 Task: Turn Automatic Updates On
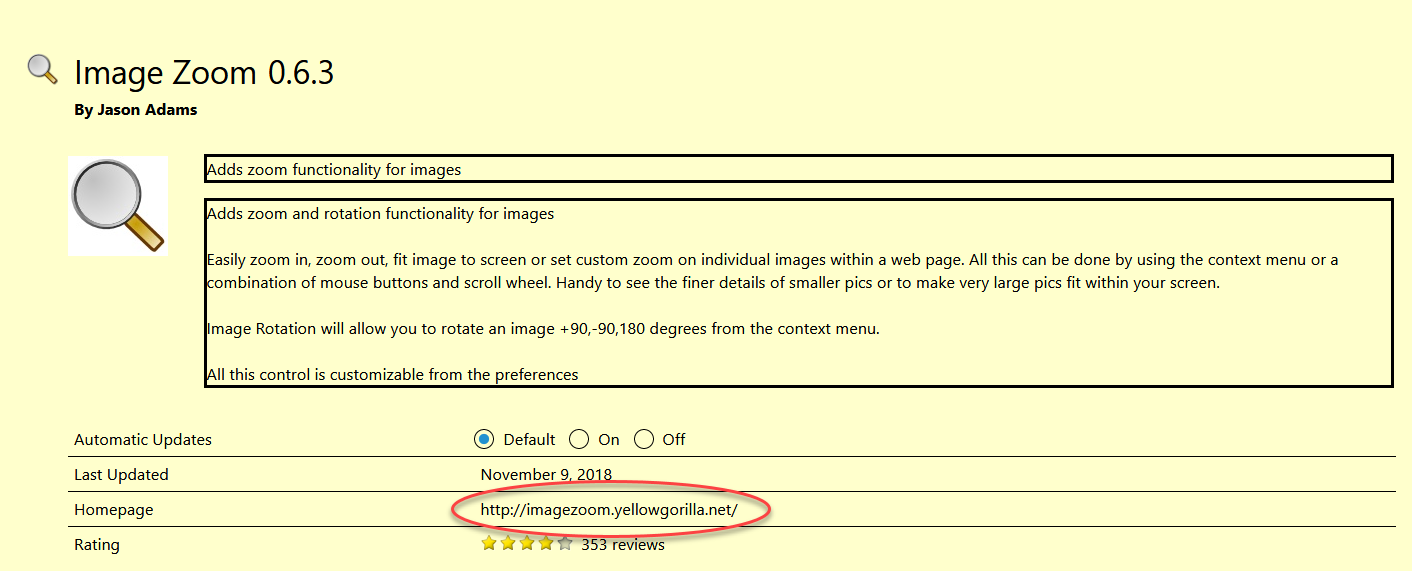click(579, 439)
